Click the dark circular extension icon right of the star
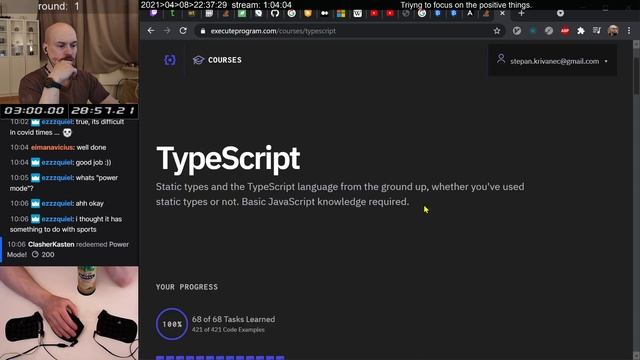 click(517, 31)
